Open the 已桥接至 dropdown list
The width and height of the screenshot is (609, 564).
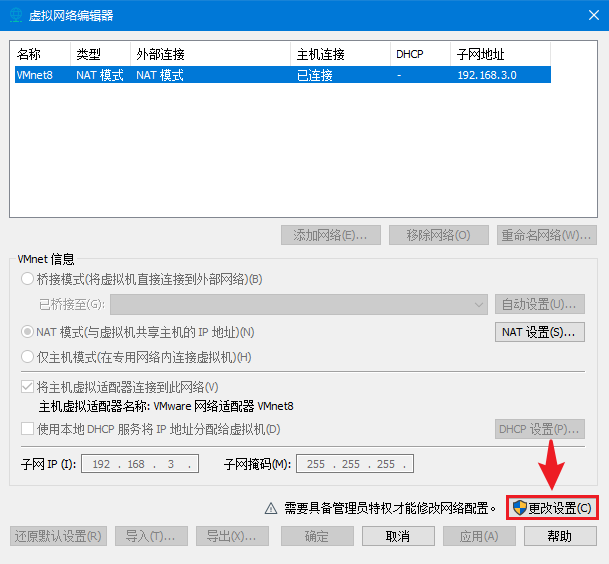pyautogui.click(x=298, y=304)
